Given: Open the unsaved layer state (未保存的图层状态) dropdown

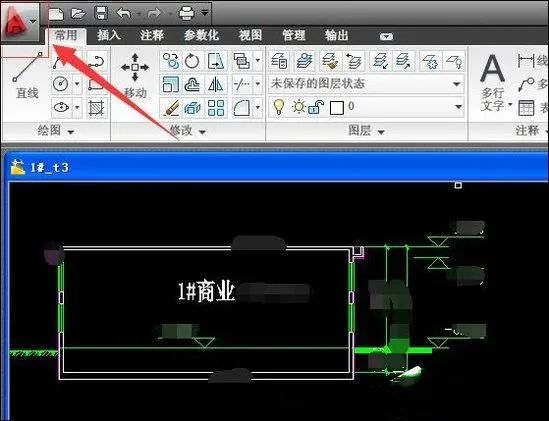Looking at the screenshot, I should tap(366, 84).
